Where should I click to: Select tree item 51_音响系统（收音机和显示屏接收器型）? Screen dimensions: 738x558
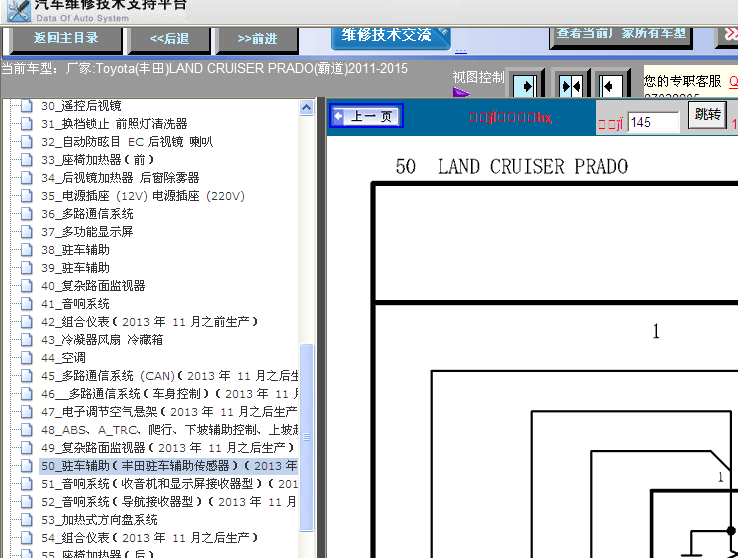point(169,484)
